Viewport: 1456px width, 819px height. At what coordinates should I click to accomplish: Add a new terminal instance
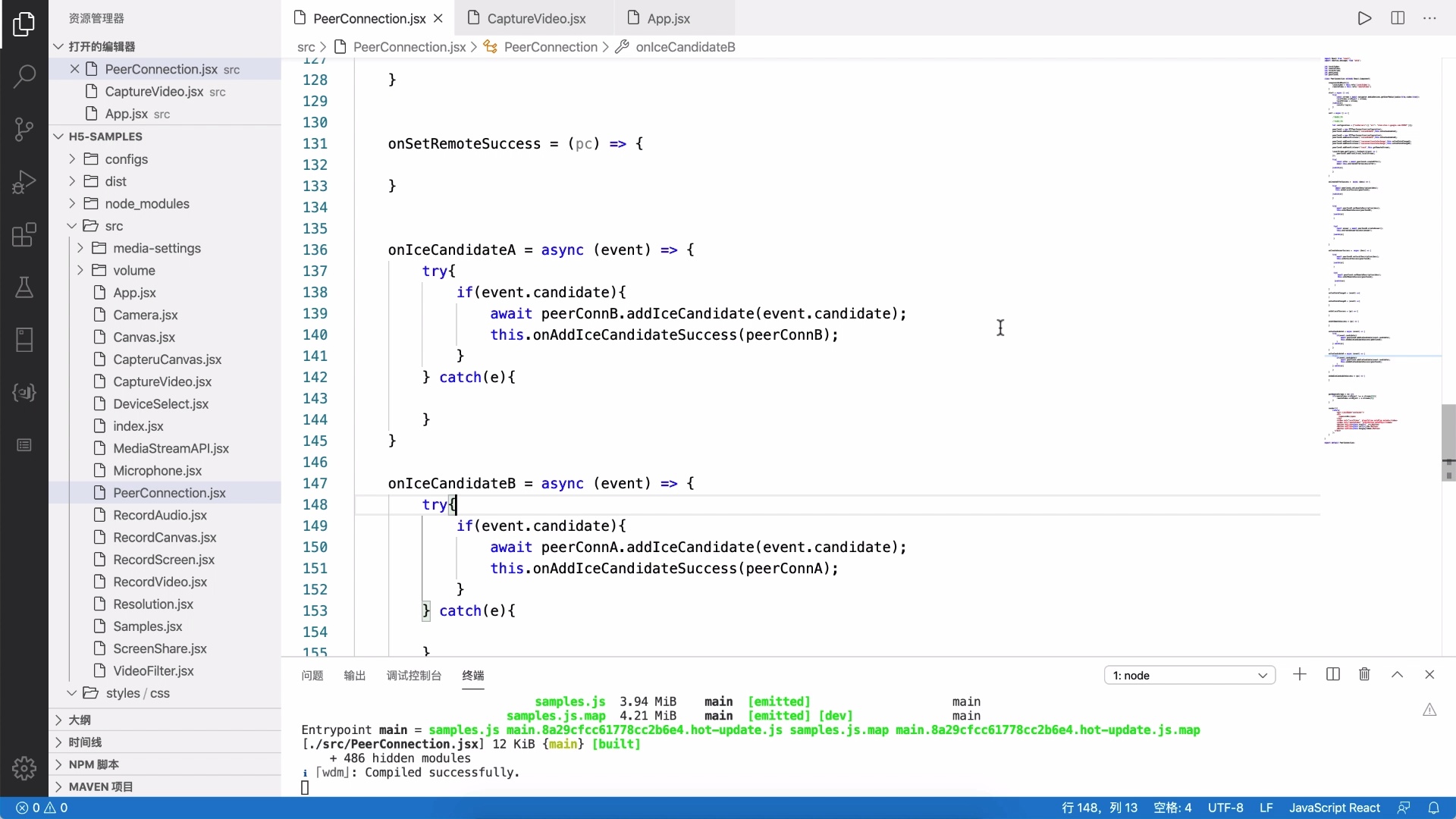[x=1300, y=674]
